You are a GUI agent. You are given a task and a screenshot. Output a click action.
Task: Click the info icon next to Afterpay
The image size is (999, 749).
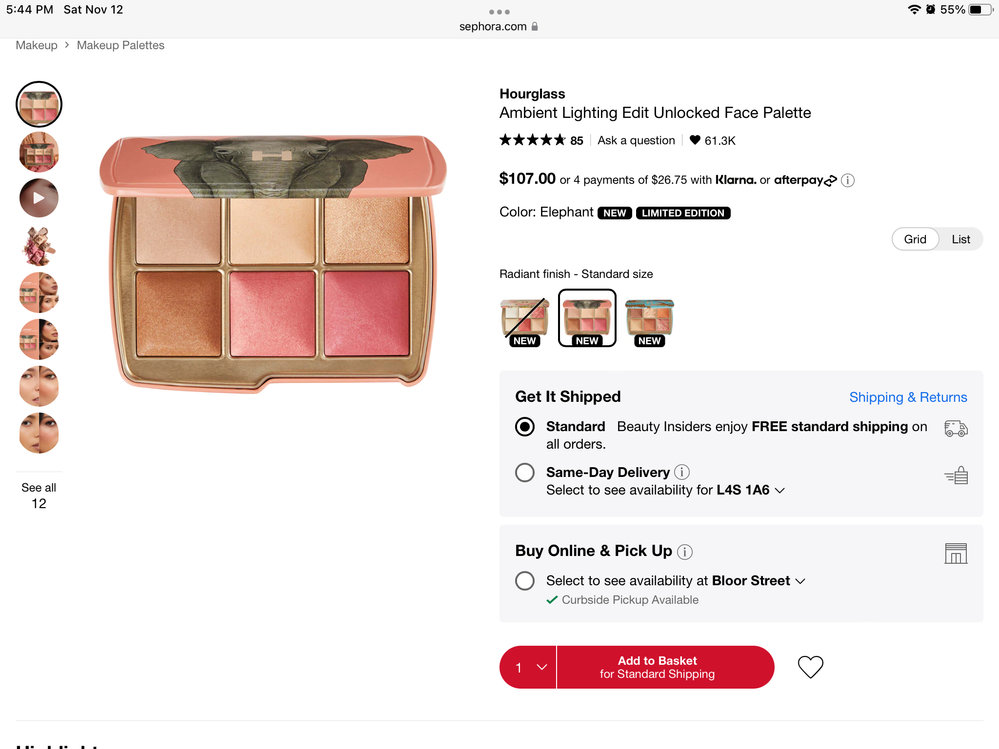tap(848, 181)
